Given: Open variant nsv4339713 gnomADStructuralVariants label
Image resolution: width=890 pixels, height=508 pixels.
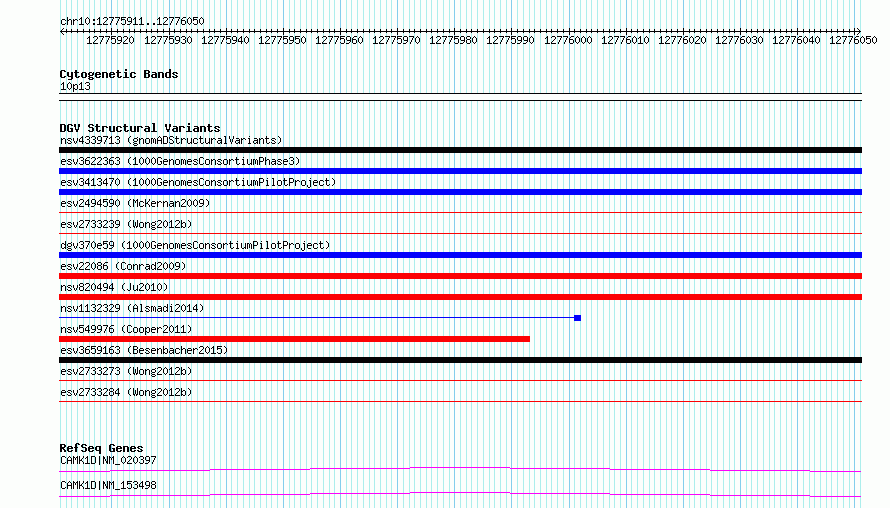Looking at the screenshot, I should click(171, 140).
